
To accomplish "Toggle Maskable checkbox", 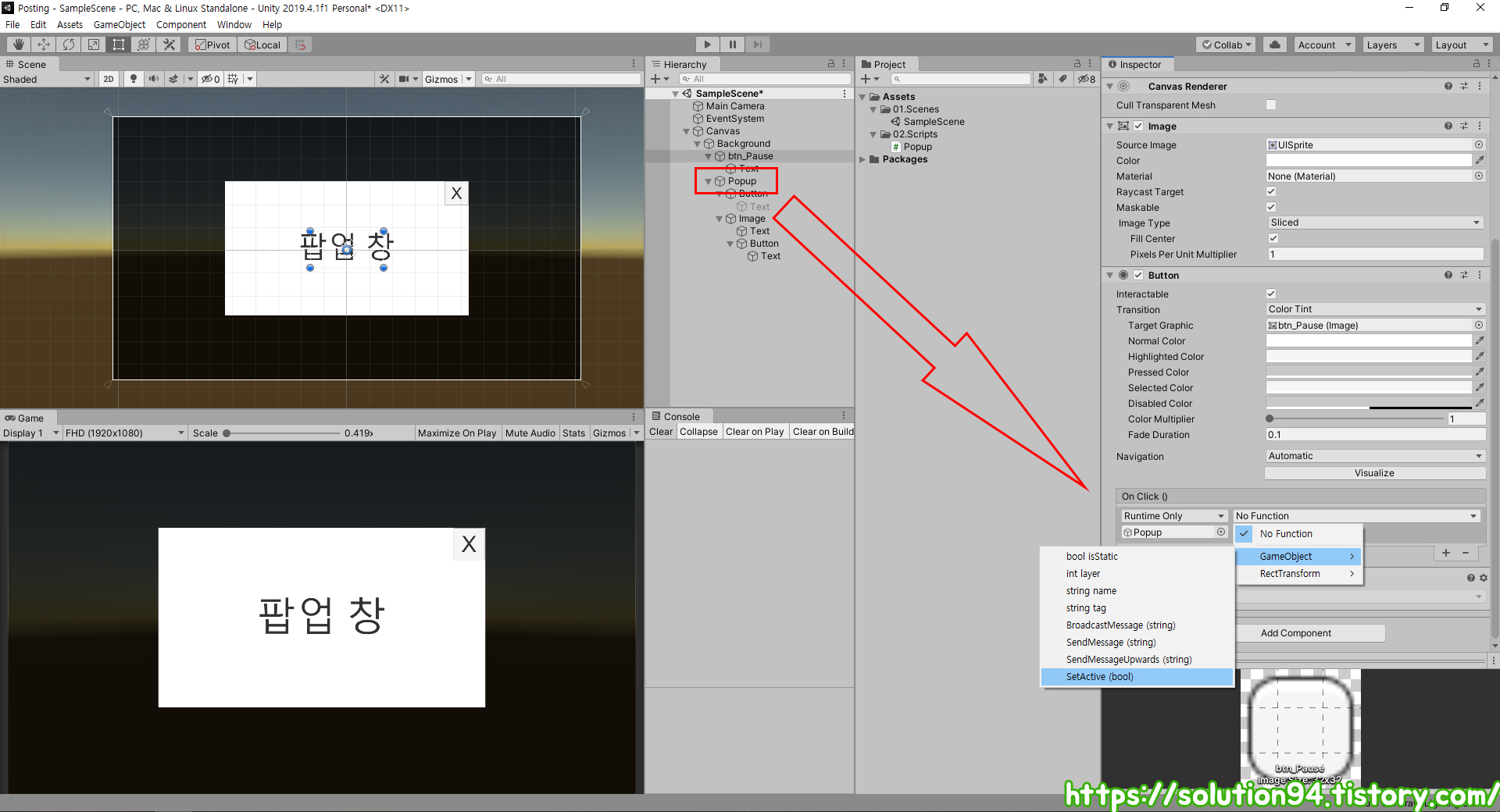I will point(1271,207).
